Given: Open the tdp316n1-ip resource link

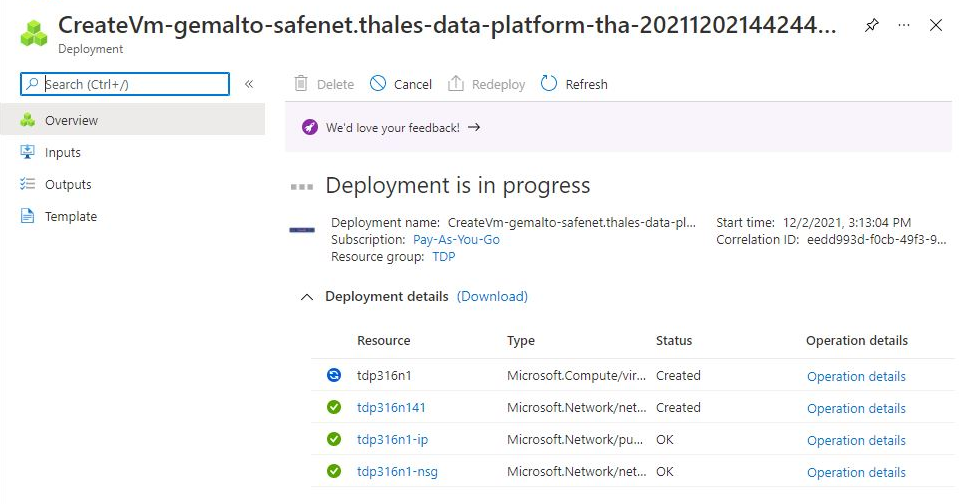Looking at the screenshot, I should (x=392, y=440).
